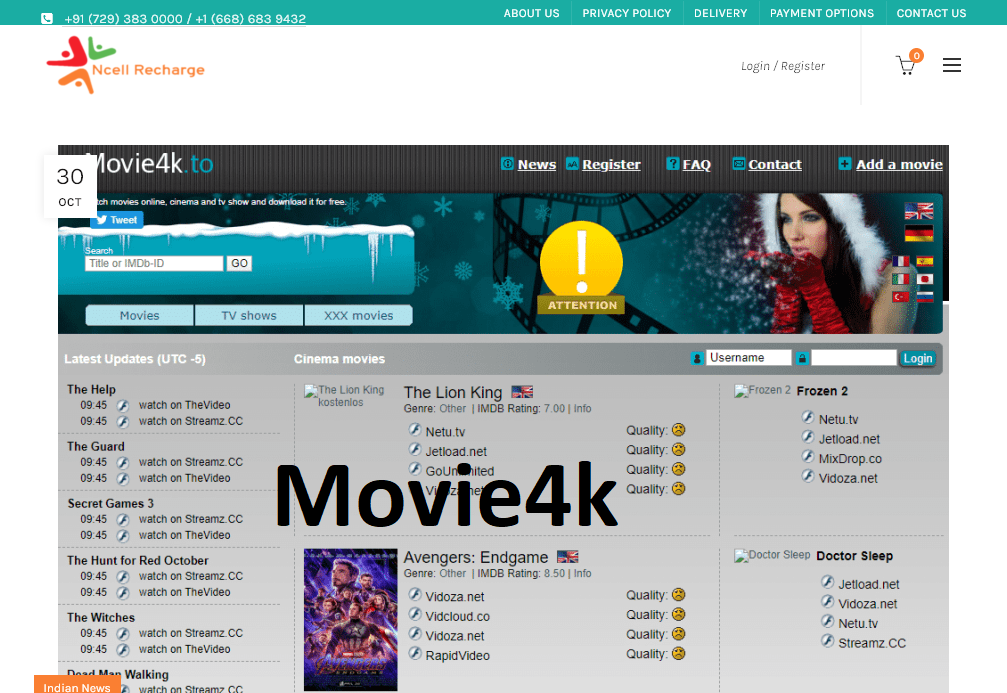Open The Lion King title
This screenshot has width=1007, height=693.
click(x=453, y=392)
